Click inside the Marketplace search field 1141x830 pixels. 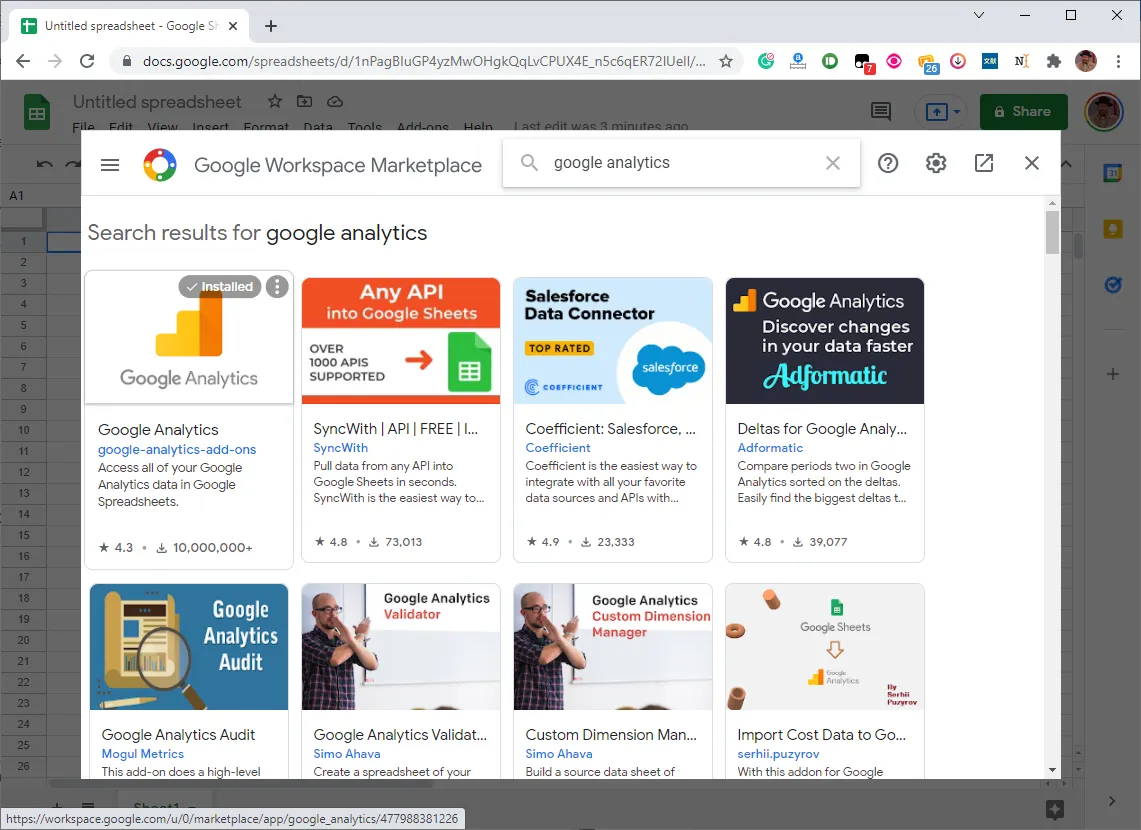click(x=682, y=163)
